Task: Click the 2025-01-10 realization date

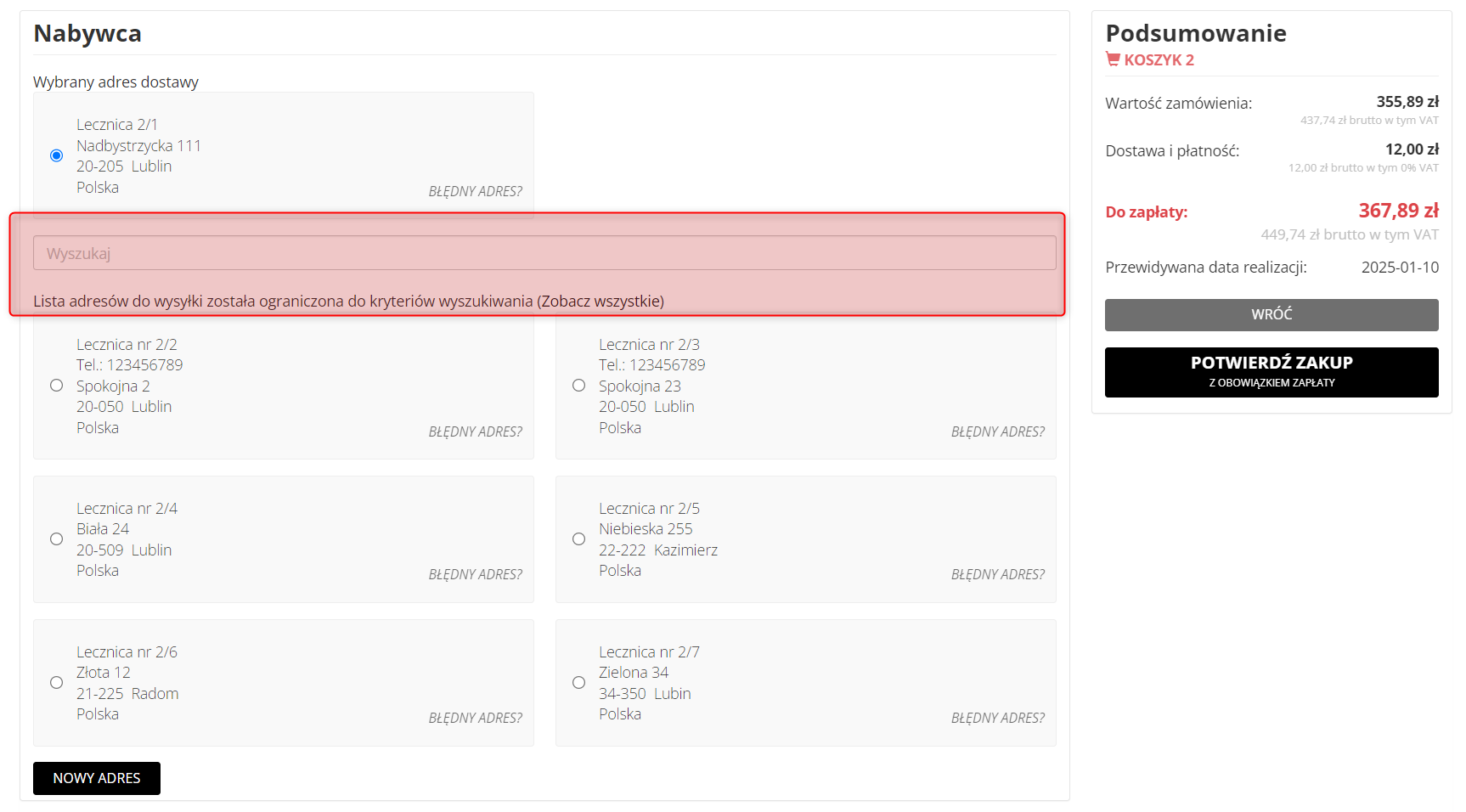Action: (1400, 268)
